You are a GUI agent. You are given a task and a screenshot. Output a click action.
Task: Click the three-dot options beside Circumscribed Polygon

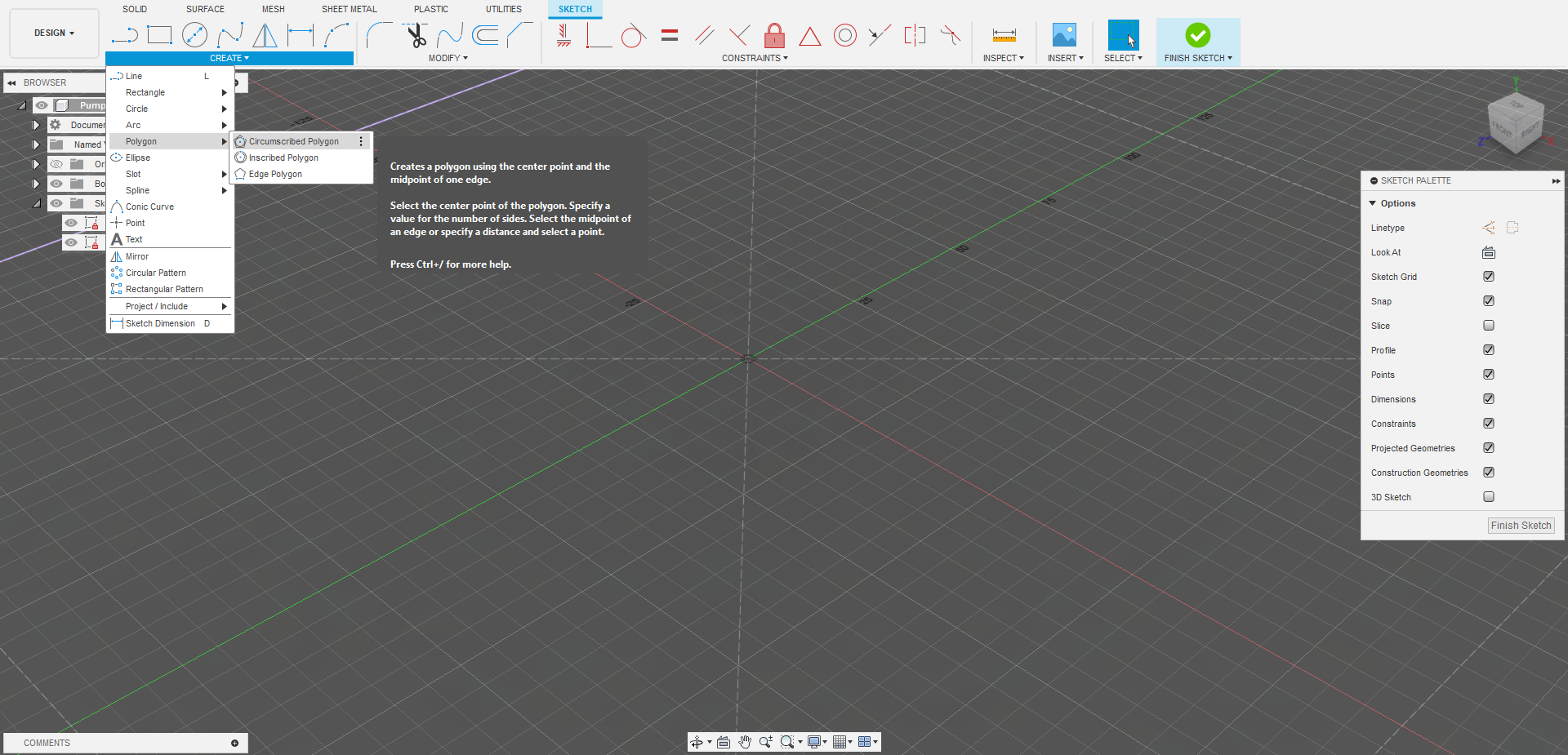click(x=361, y=141)
